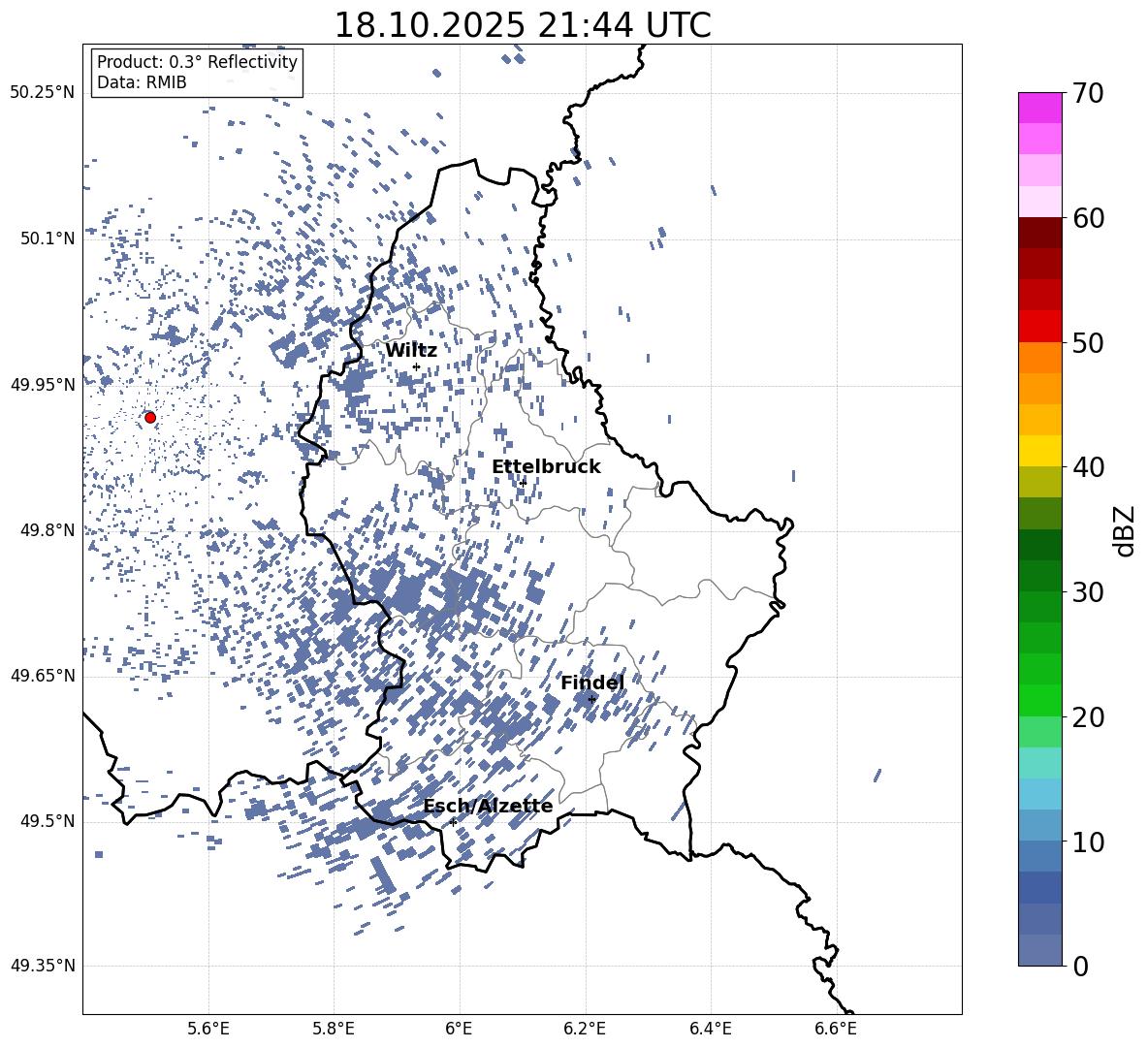Click the red radar location marker
The height and width of the screenshot is (1048, 1148).
[150, 417]
